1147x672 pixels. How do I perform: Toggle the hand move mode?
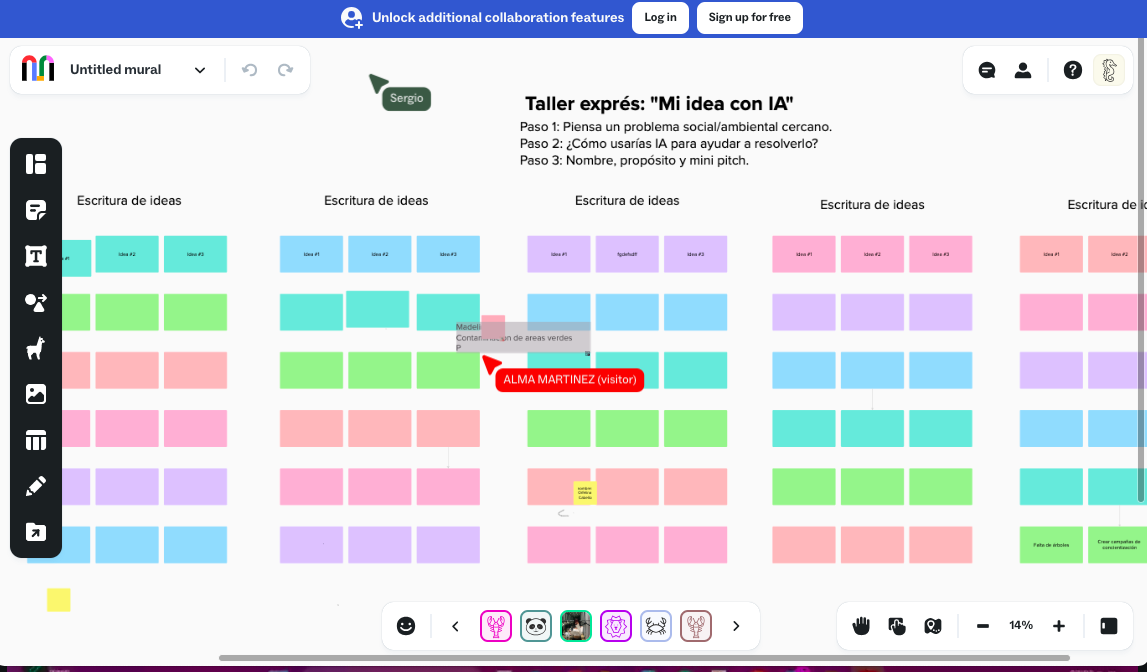(x=861, y=626)
